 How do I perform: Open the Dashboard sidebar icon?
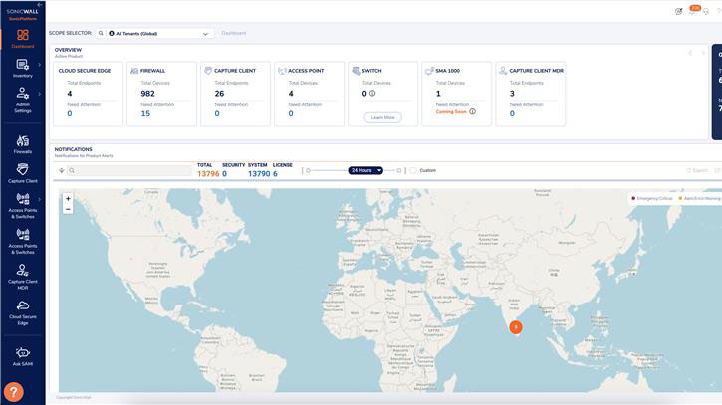click(23, 38)
